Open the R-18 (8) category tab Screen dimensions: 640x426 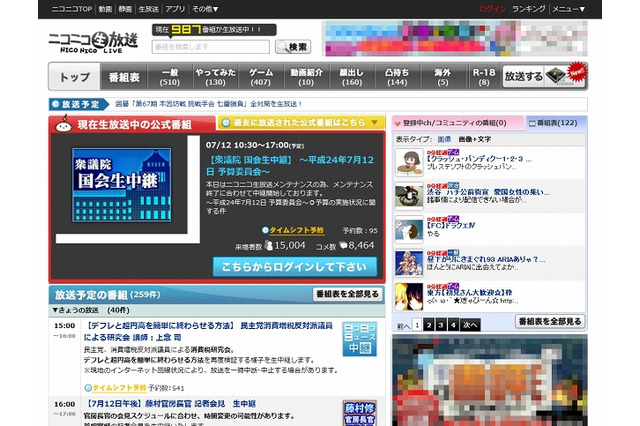(x=484, y=77)
